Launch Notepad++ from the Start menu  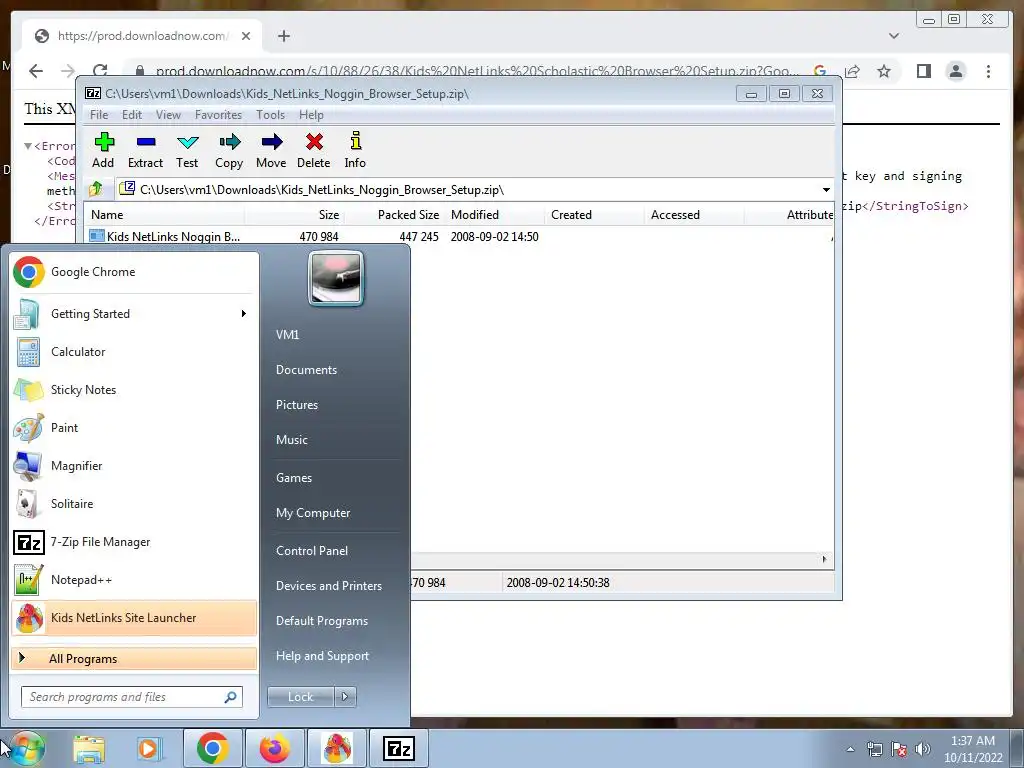point(134,580)
